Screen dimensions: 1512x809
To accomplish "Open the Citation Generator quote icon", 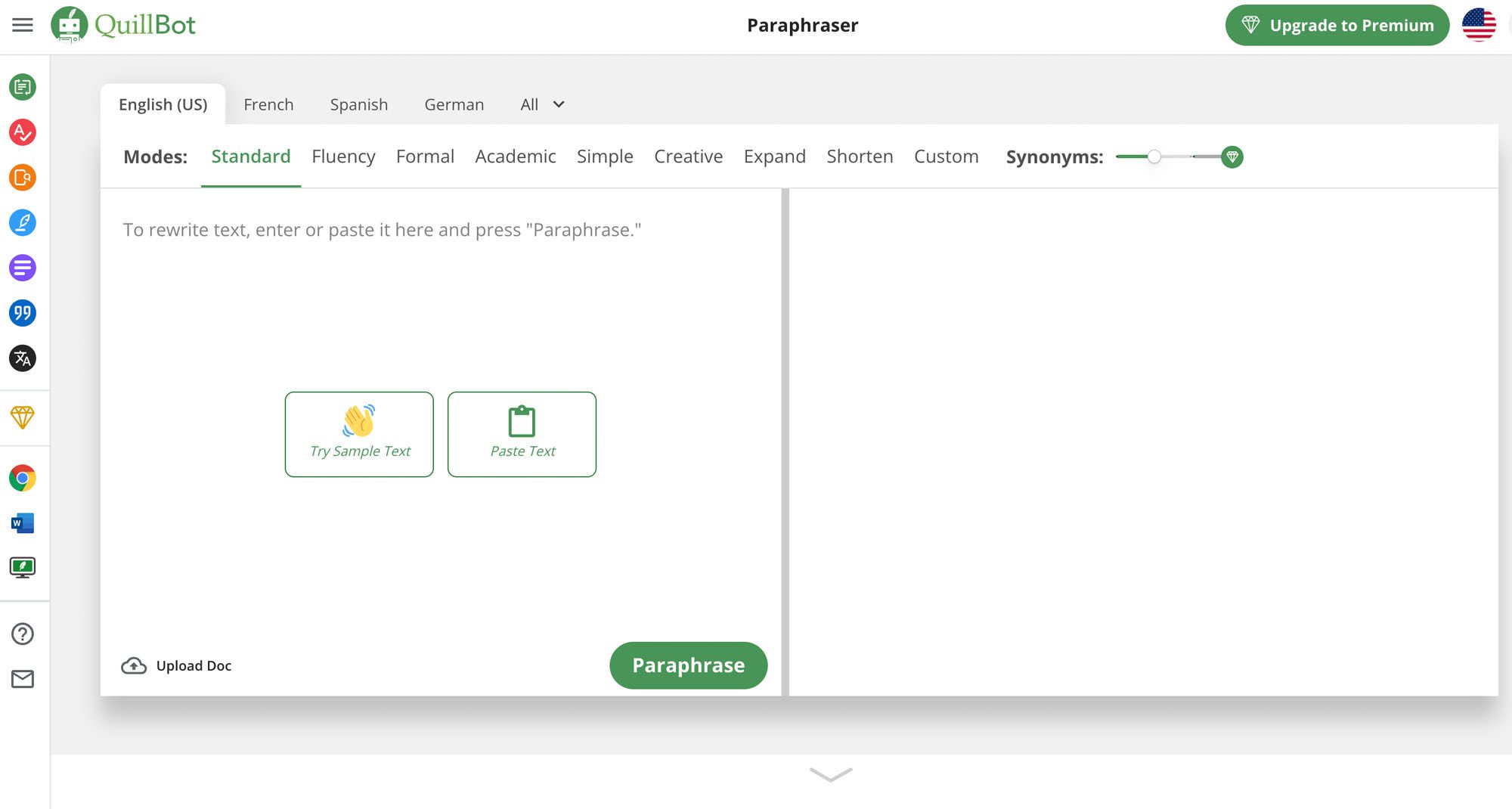I will click(x=23, y=313).
